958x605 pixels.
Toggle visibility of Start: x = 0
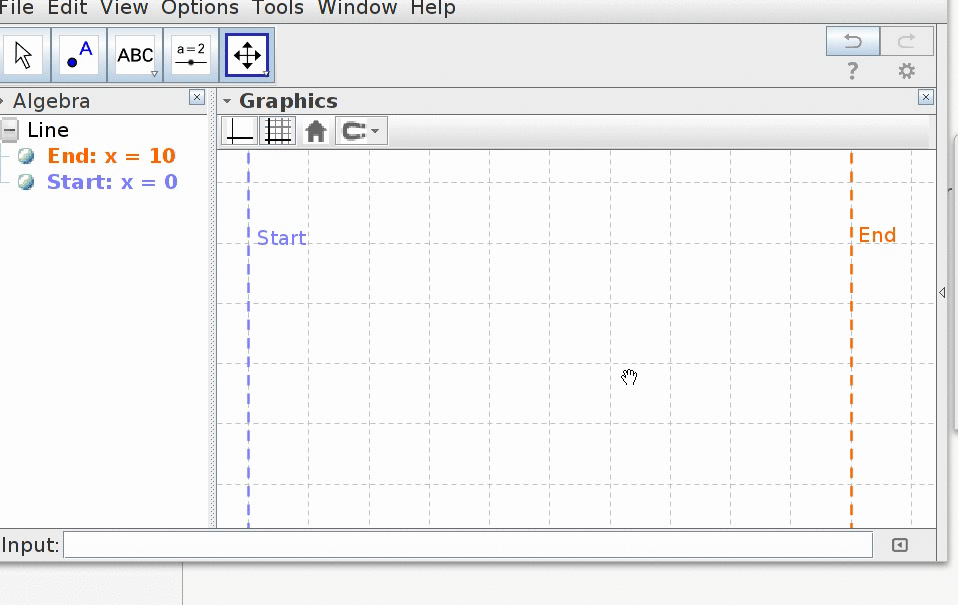[x=26, y=182]
